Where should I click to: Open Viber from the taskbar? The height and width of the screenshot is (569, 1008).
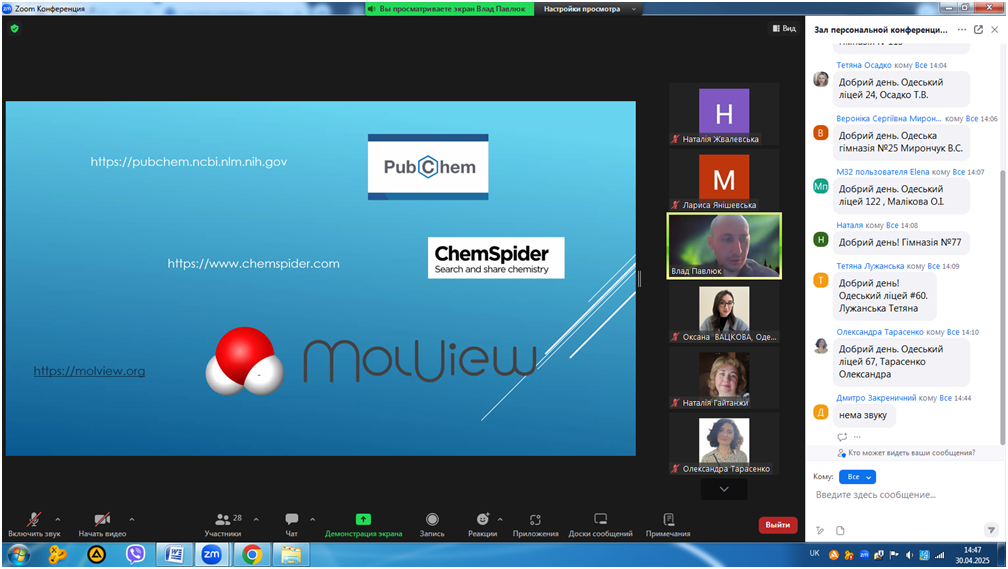pos(136,554)
